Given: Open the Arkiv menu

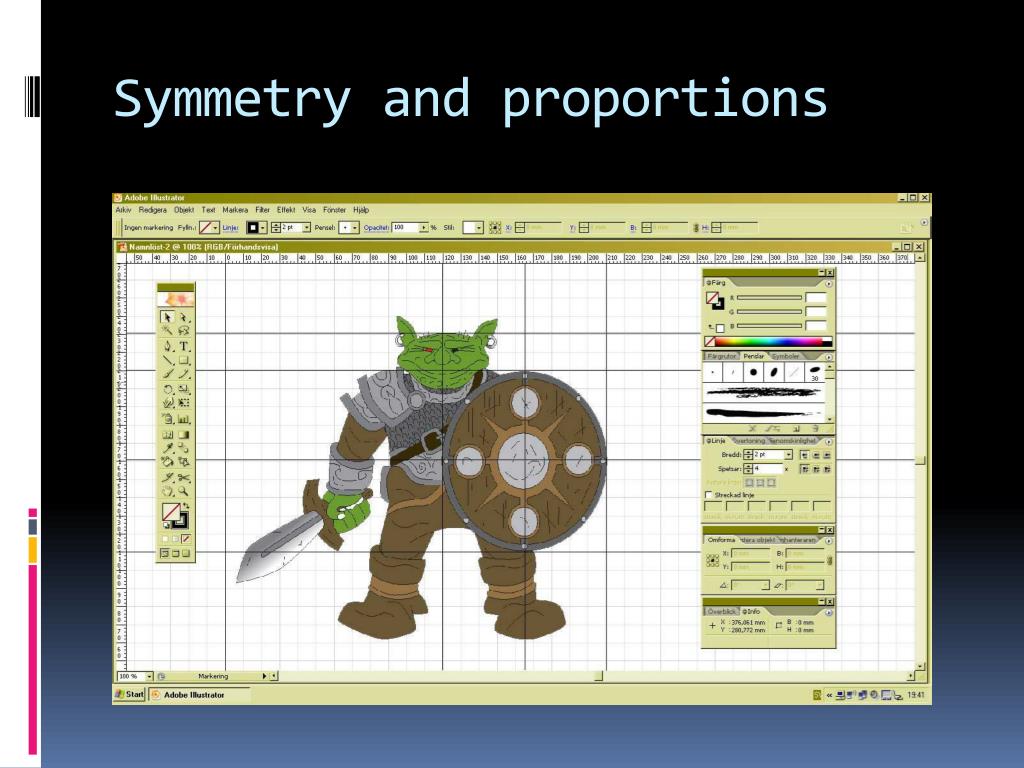Looking at the screenshot, I should click(x=123, y=210).
